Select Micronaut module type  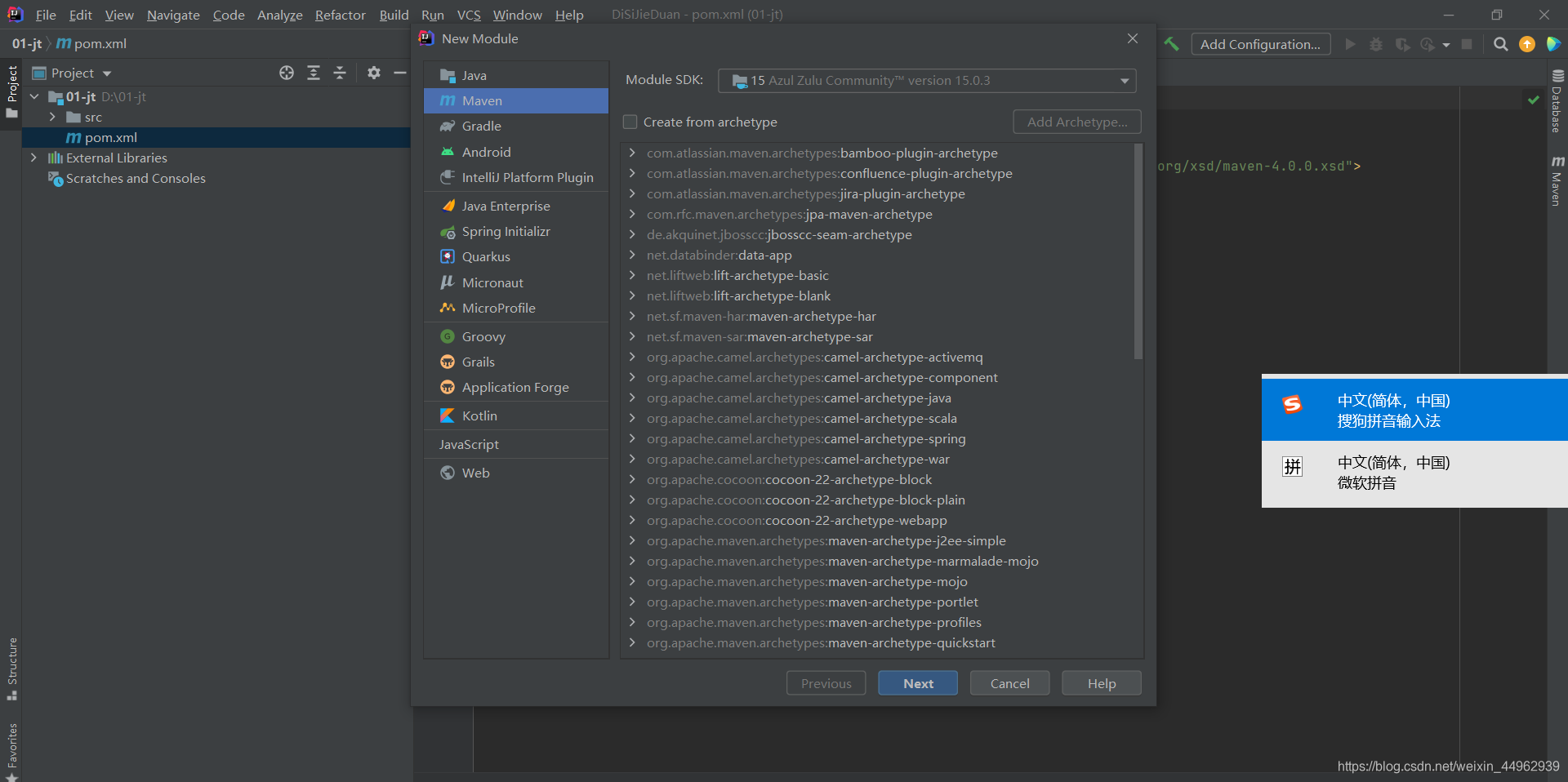pos(516,282)
